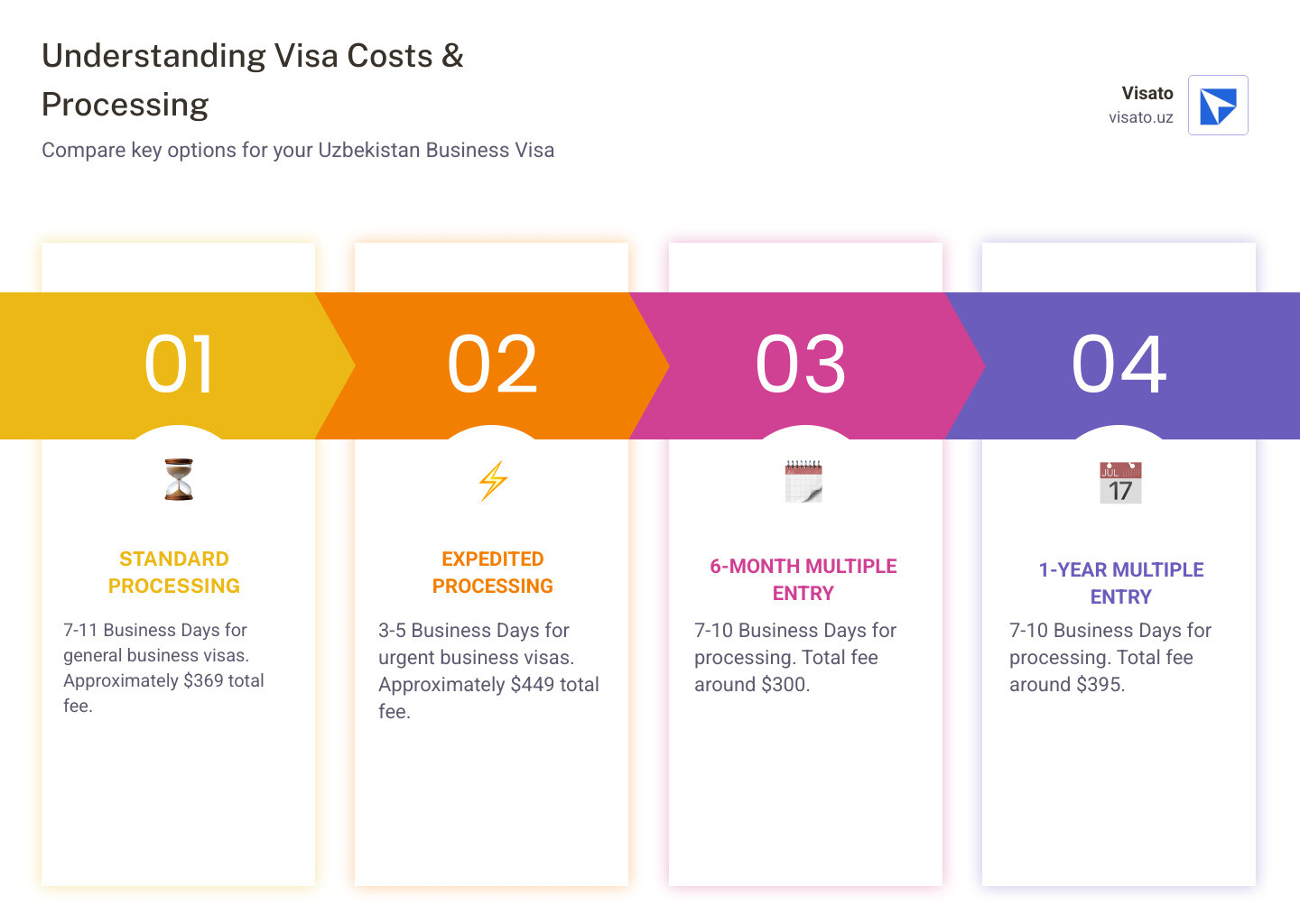Screen dimensions: 1300x924
Task: Click the JUL 17 calendar icon
Action: pos(1120,483)
